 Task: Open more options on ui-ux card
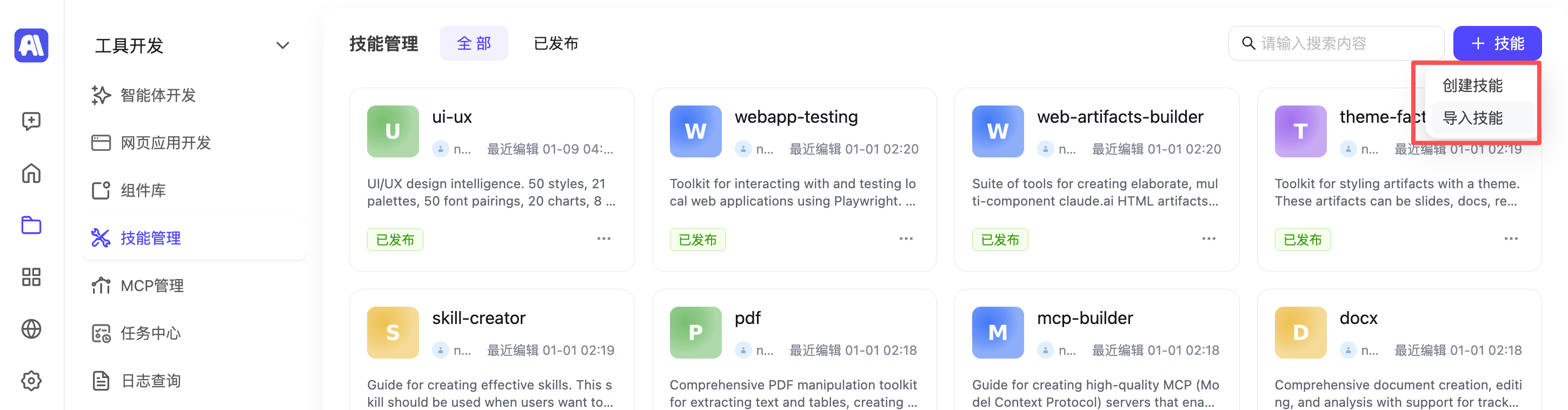coord(603,239)
